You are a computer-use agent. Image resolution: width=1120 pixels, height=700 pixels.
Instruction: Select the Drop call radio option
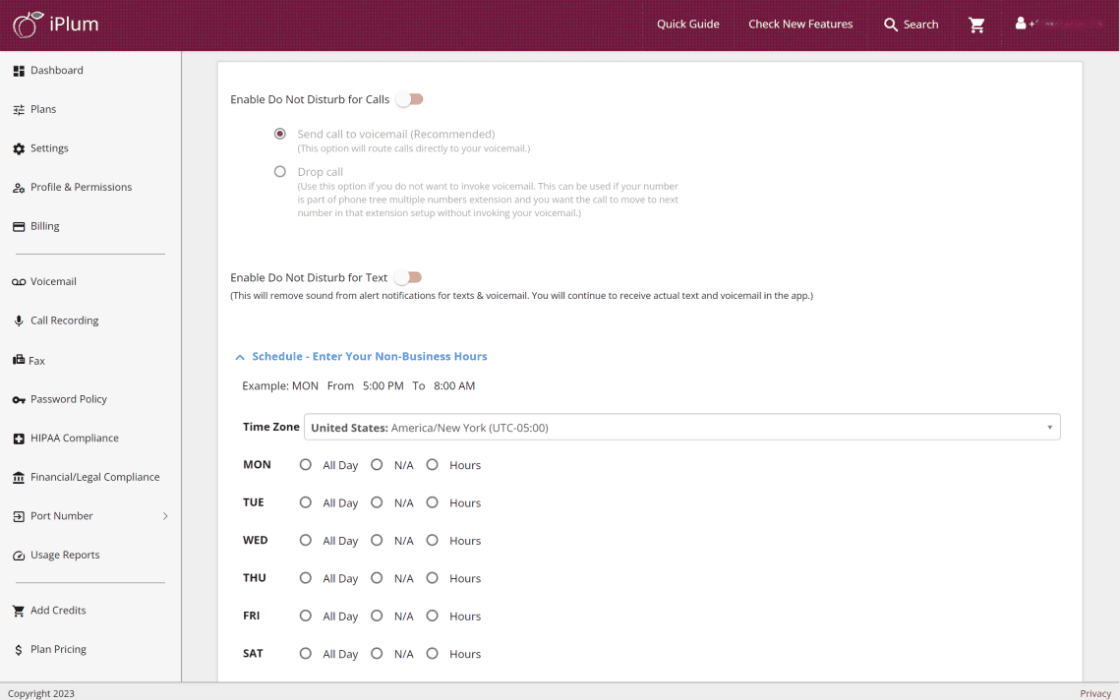280,172
